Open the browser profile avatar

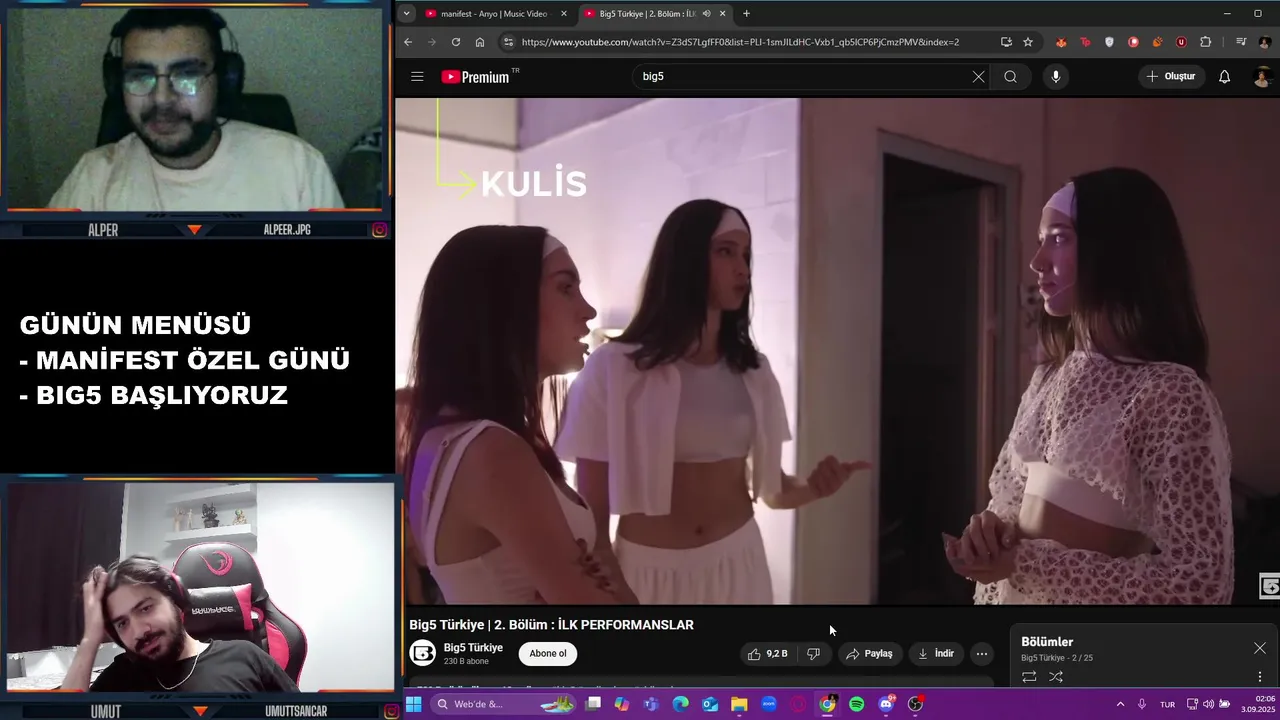[1264, 42]
